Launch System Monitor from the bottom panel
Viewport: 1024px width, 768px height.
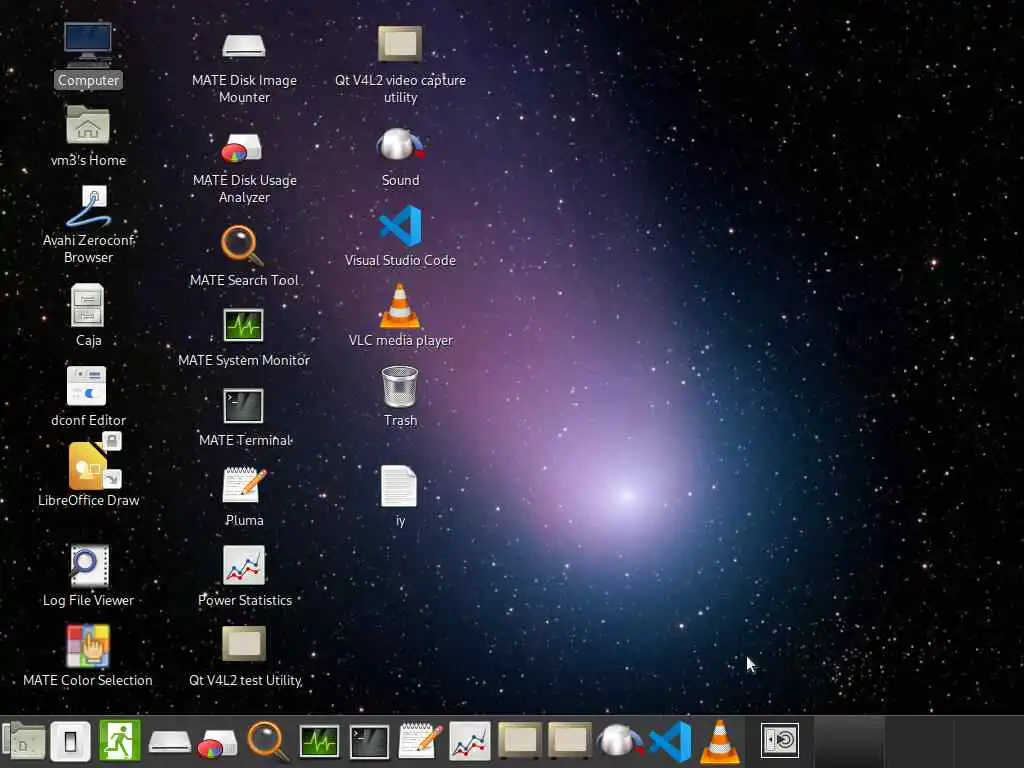click(319, 742)
